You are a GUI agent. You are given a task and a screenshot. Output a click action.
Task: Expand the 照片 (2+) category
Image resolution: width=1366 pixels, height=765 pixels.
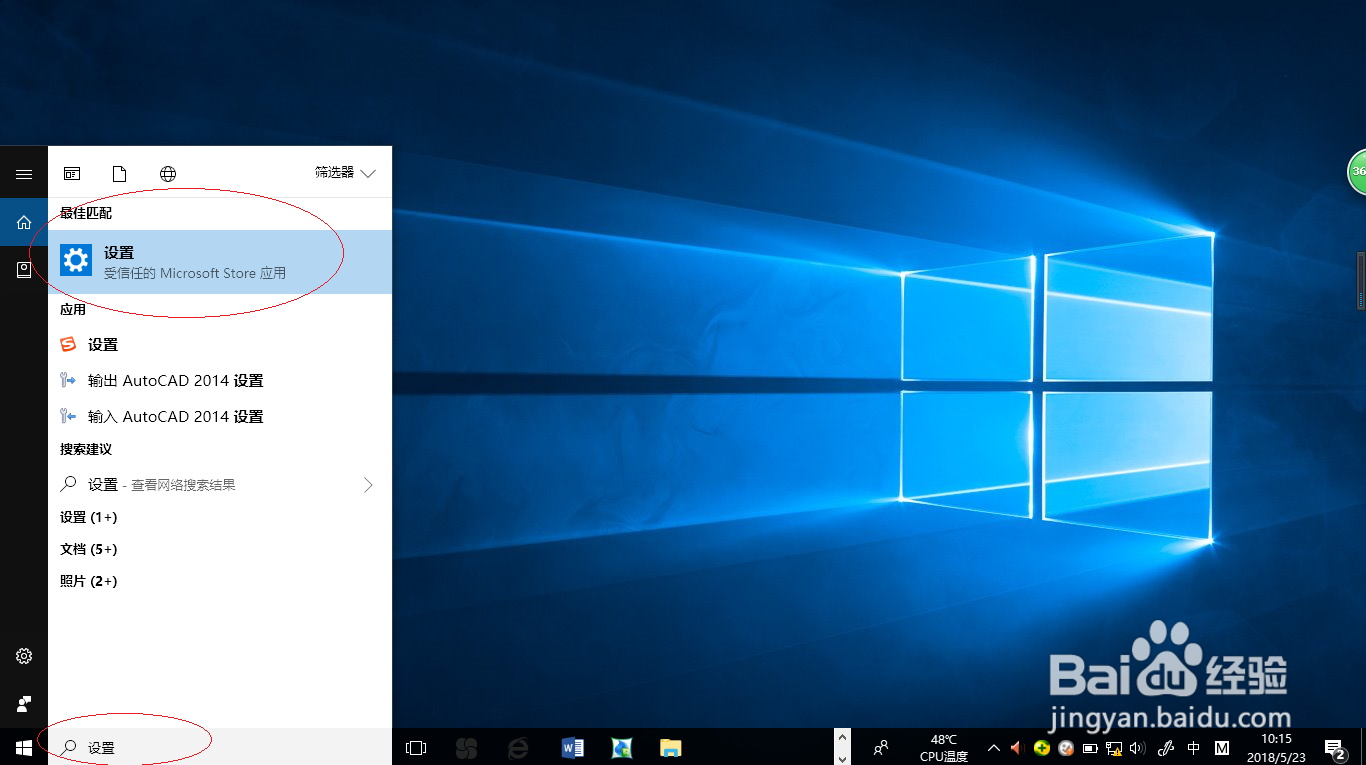coord(88,581)
